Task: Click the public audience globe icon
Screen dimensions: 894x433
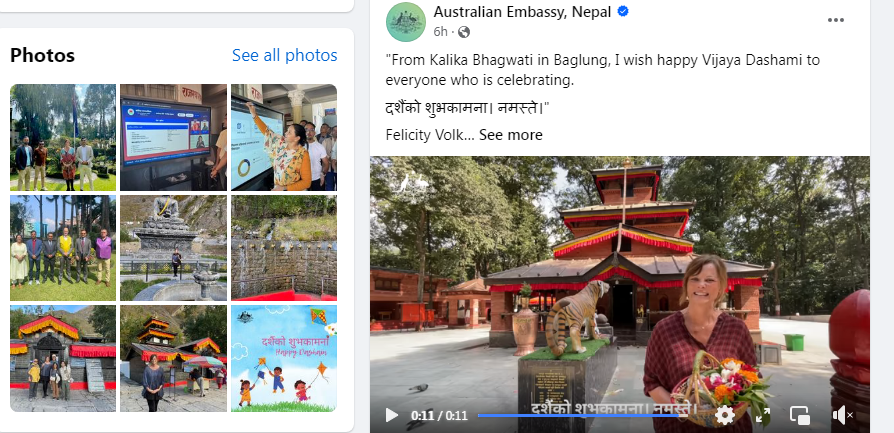Action: pos(464,32)
